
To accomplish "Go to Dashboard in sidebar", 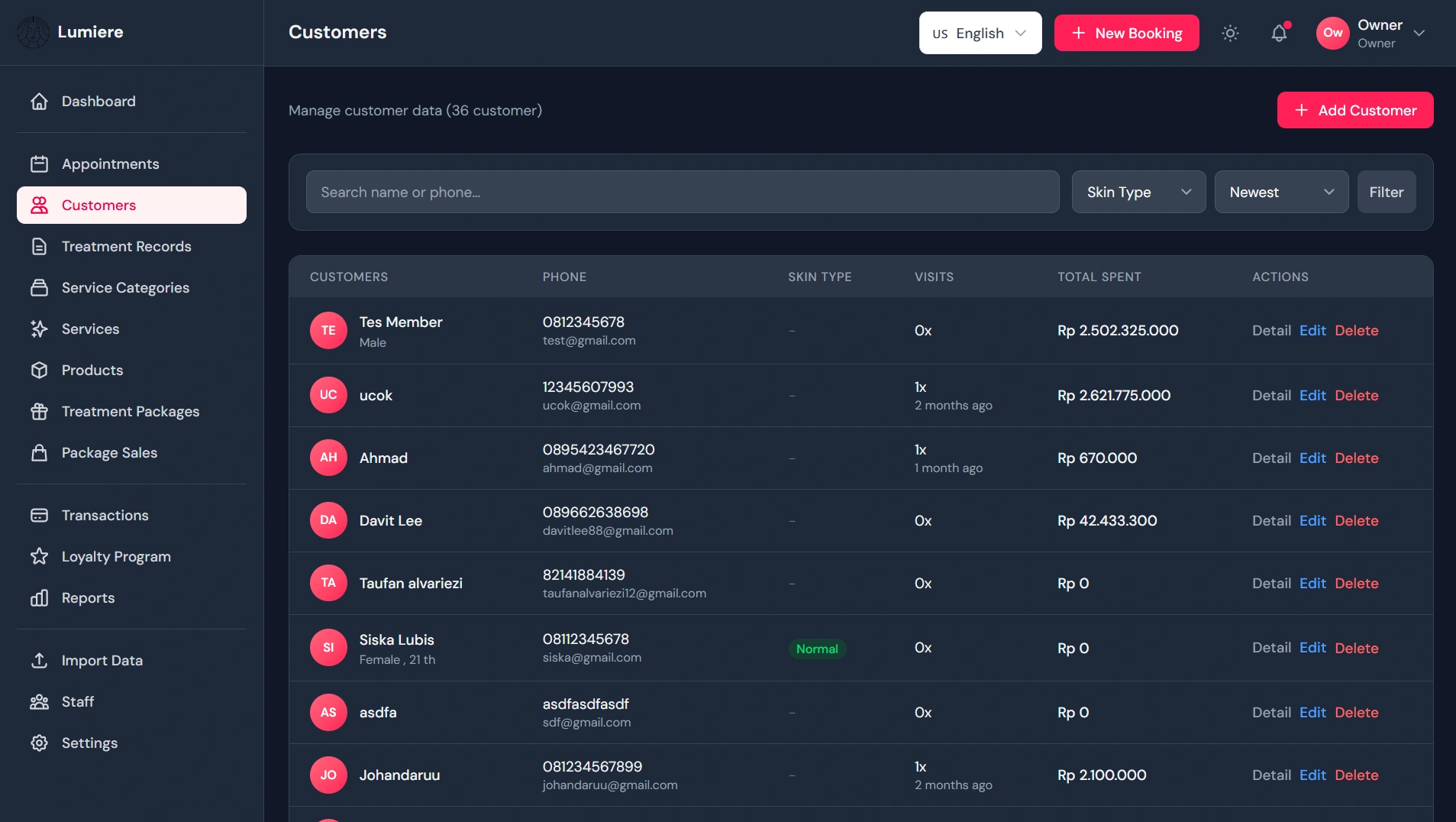I will point(131,102).
